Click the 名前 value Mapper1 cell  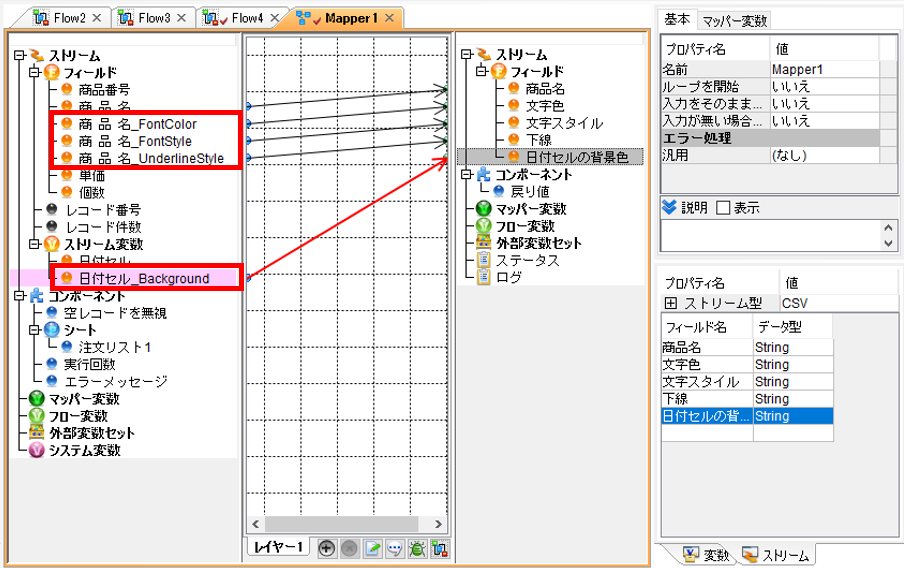pyautogui.click(x=824, y=69)
